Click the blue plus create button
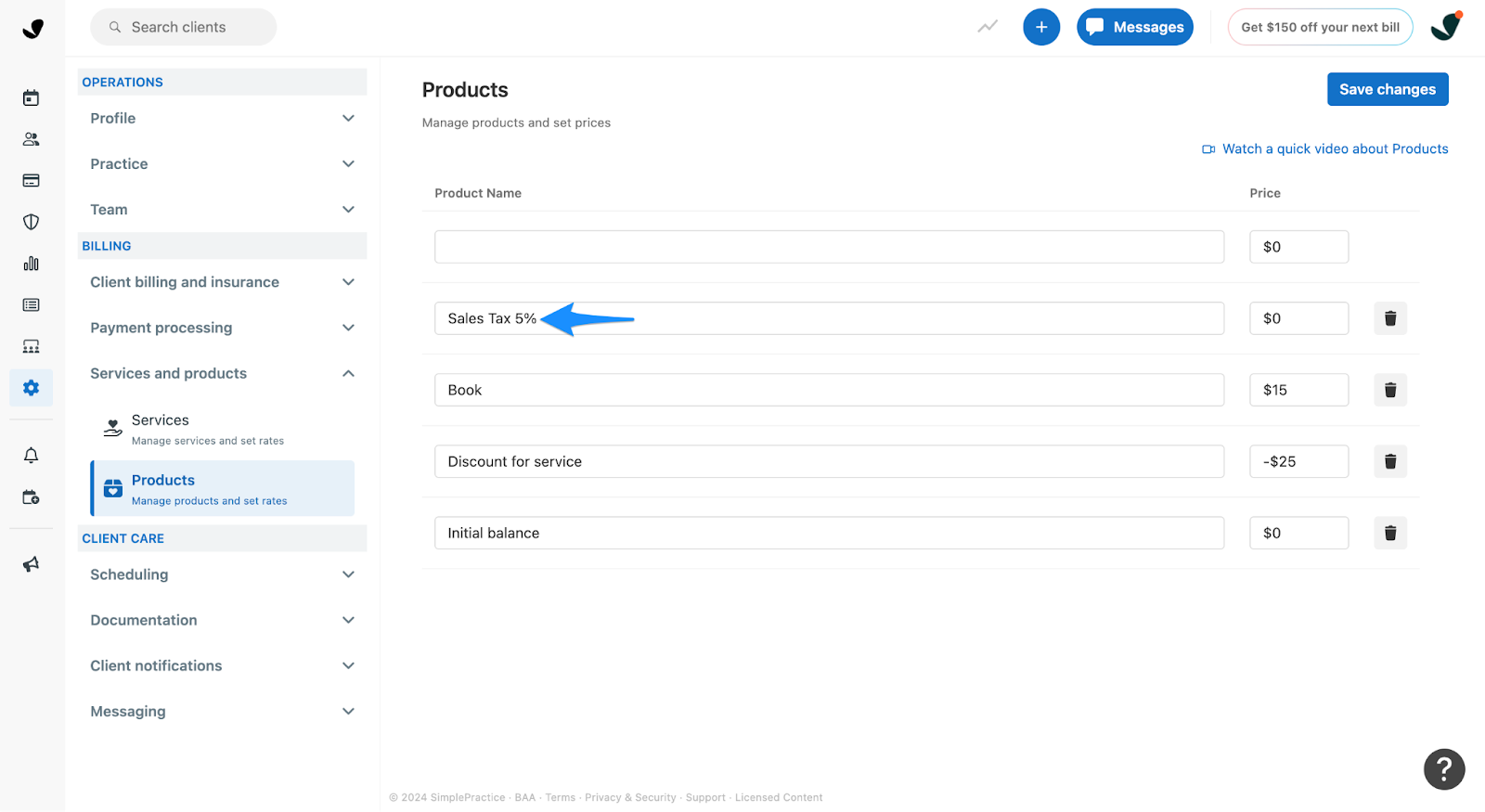 1041,27
